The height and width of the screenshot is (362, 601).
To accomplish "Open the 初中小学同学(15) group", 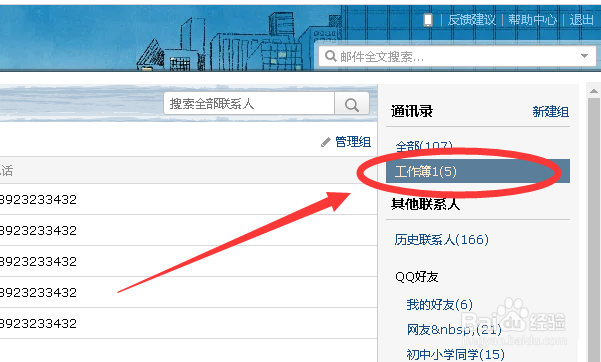I will tap(455, 354).
